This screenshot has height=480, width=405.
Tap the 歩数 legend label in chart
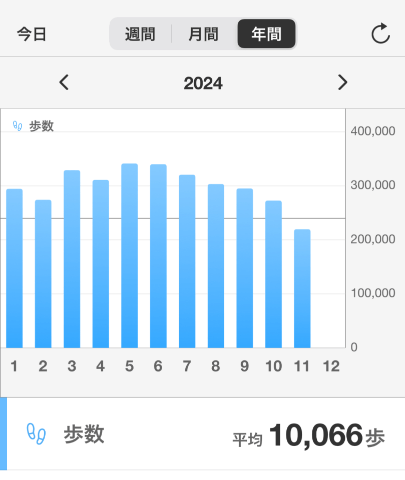[x=41, y=126]
